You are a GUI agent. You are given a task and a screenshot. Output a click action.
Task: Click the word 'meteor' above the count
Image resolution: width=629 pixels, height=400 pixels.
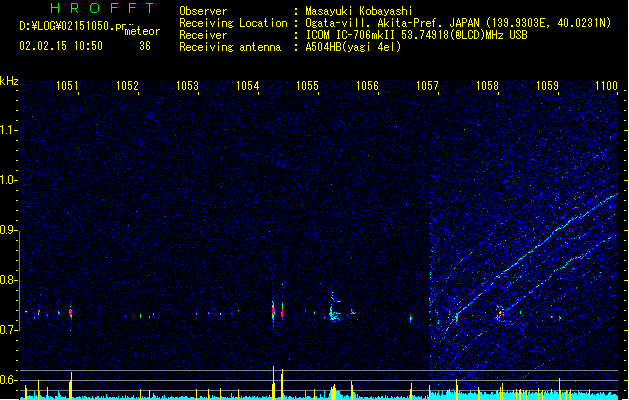point(142,31)
